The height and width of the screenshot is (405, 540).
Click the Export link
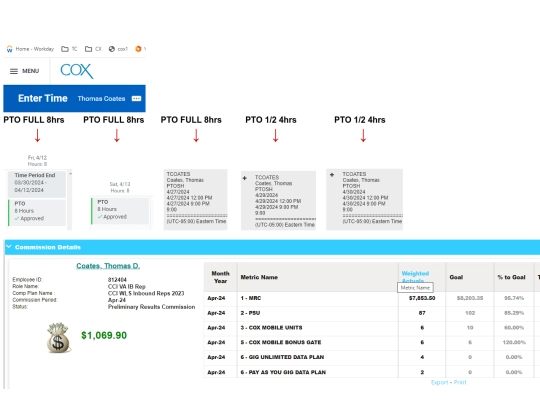439,382
